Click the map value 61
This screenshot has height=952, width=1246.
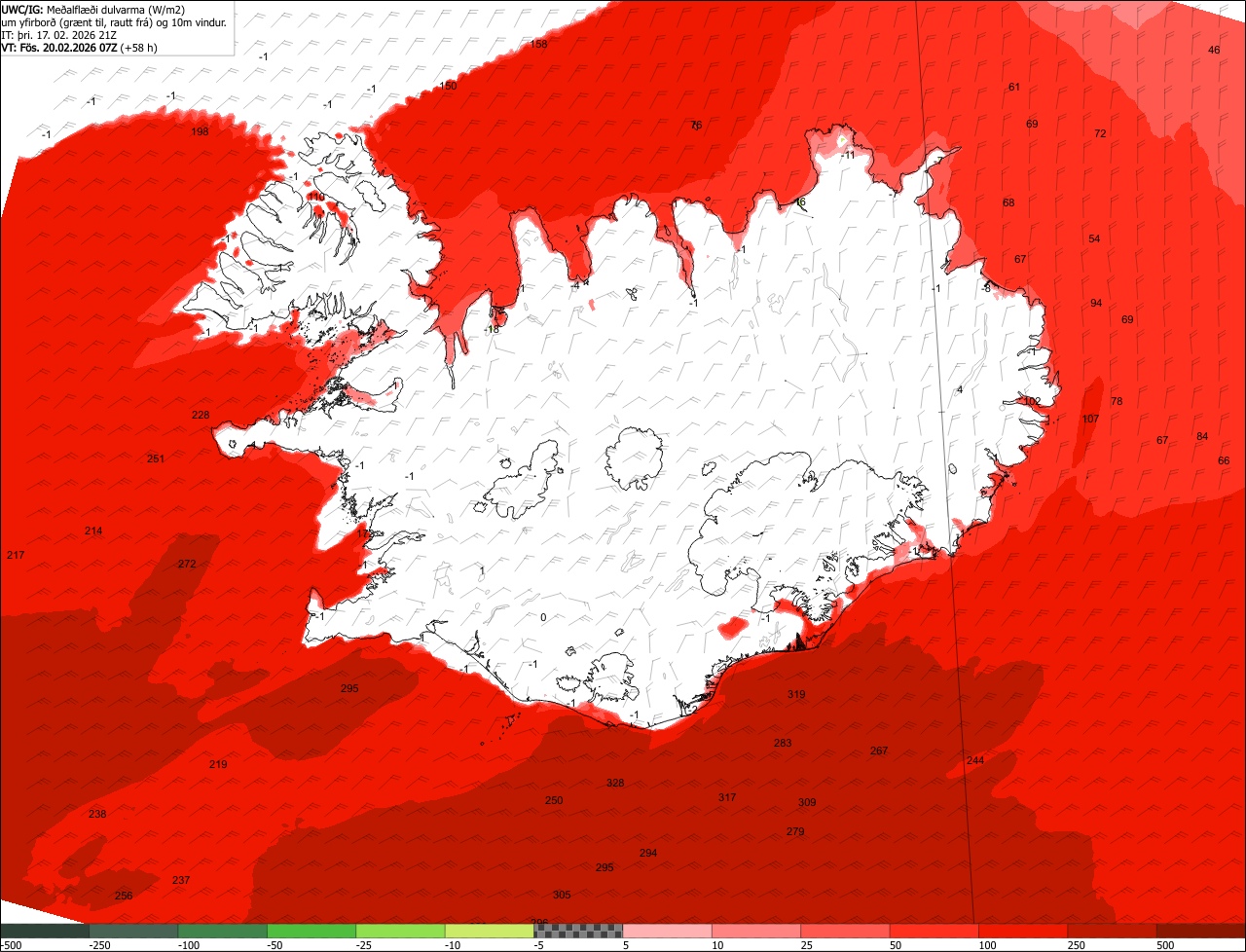[x=1014, y=87]
